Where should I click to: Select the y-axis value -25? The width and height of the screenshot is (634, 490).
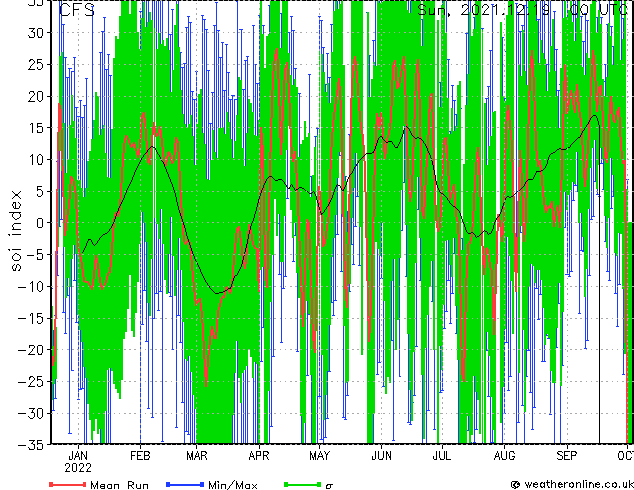click(x=31, y=381)
